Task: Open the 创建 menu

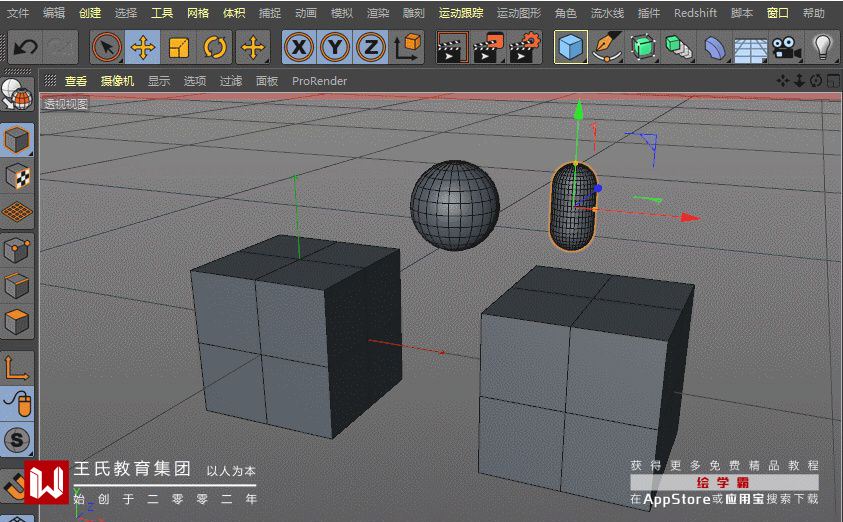Action: 90,13
